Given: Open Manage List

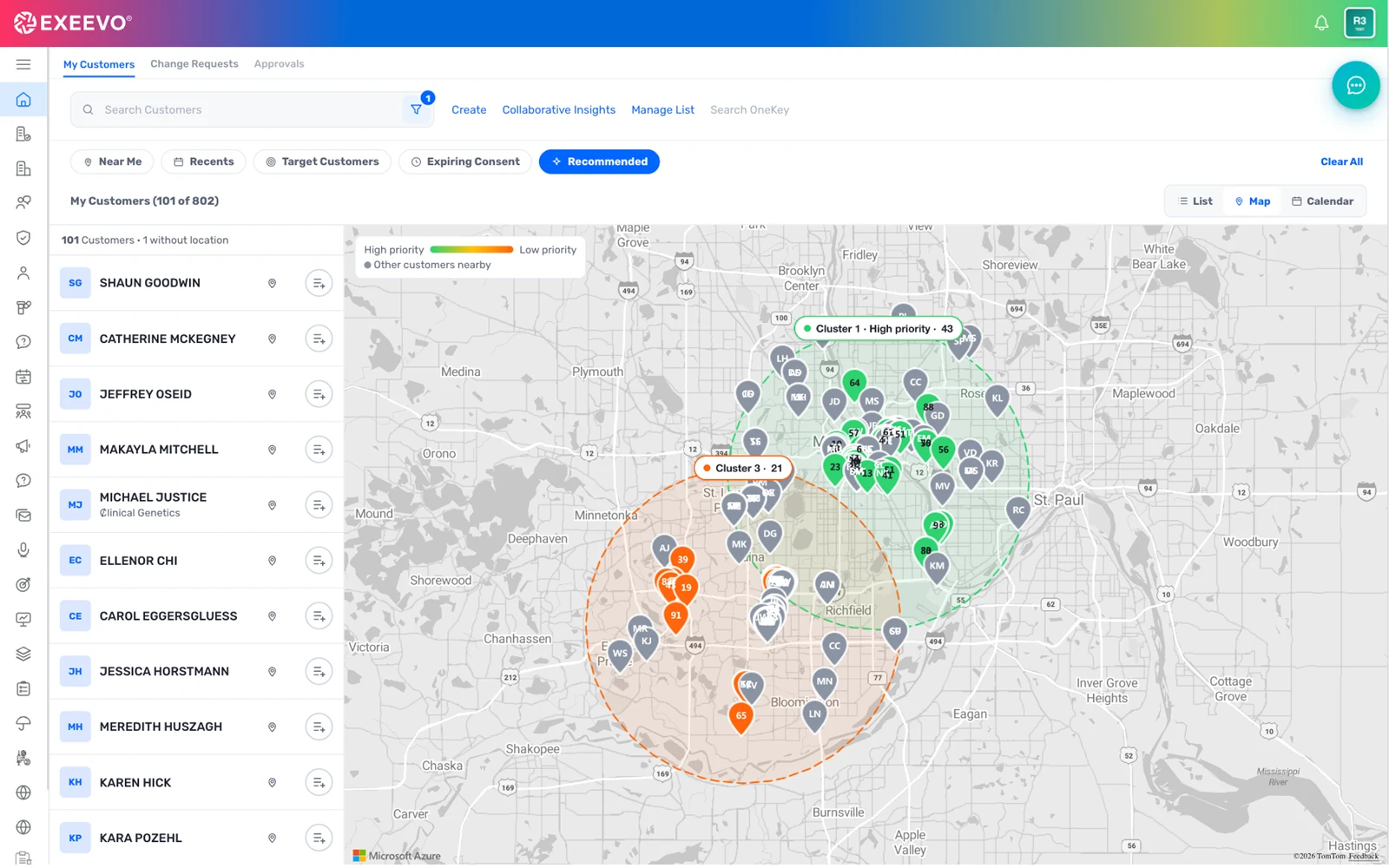Looking at the screenshot, I should coord(663,110).
